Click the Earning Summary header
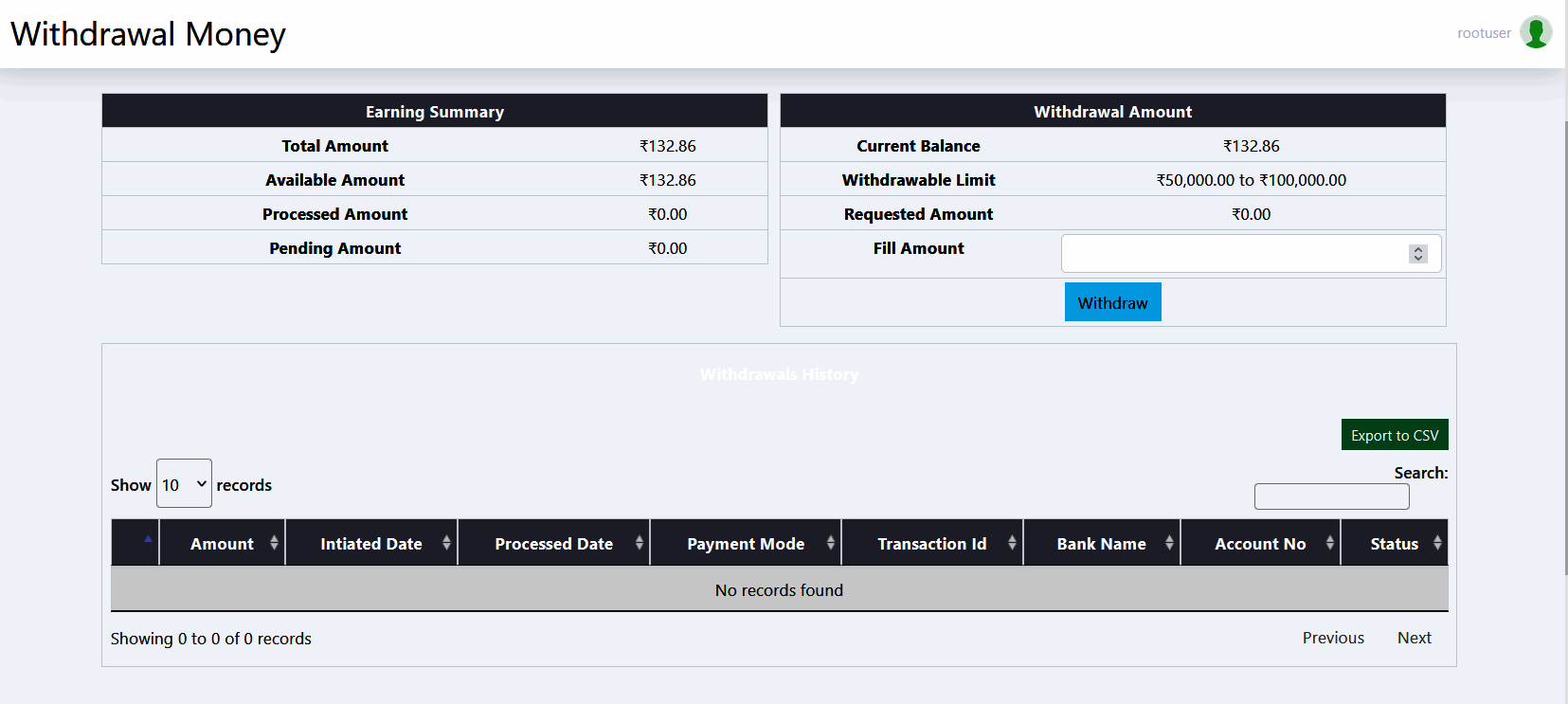1568x704 pixels. 435,112
